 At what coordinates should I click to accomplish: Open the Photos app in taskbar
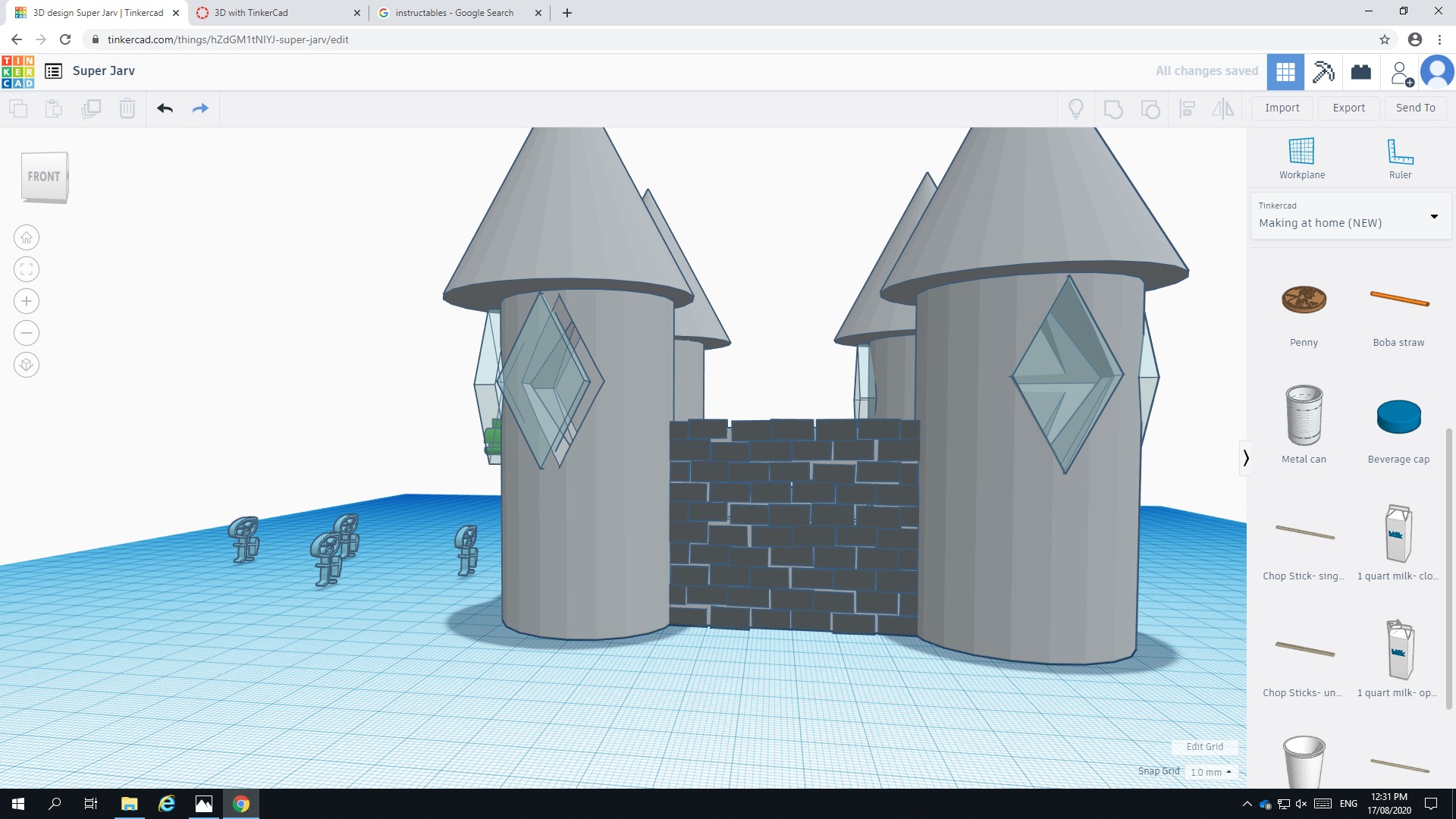click(204, 804)
